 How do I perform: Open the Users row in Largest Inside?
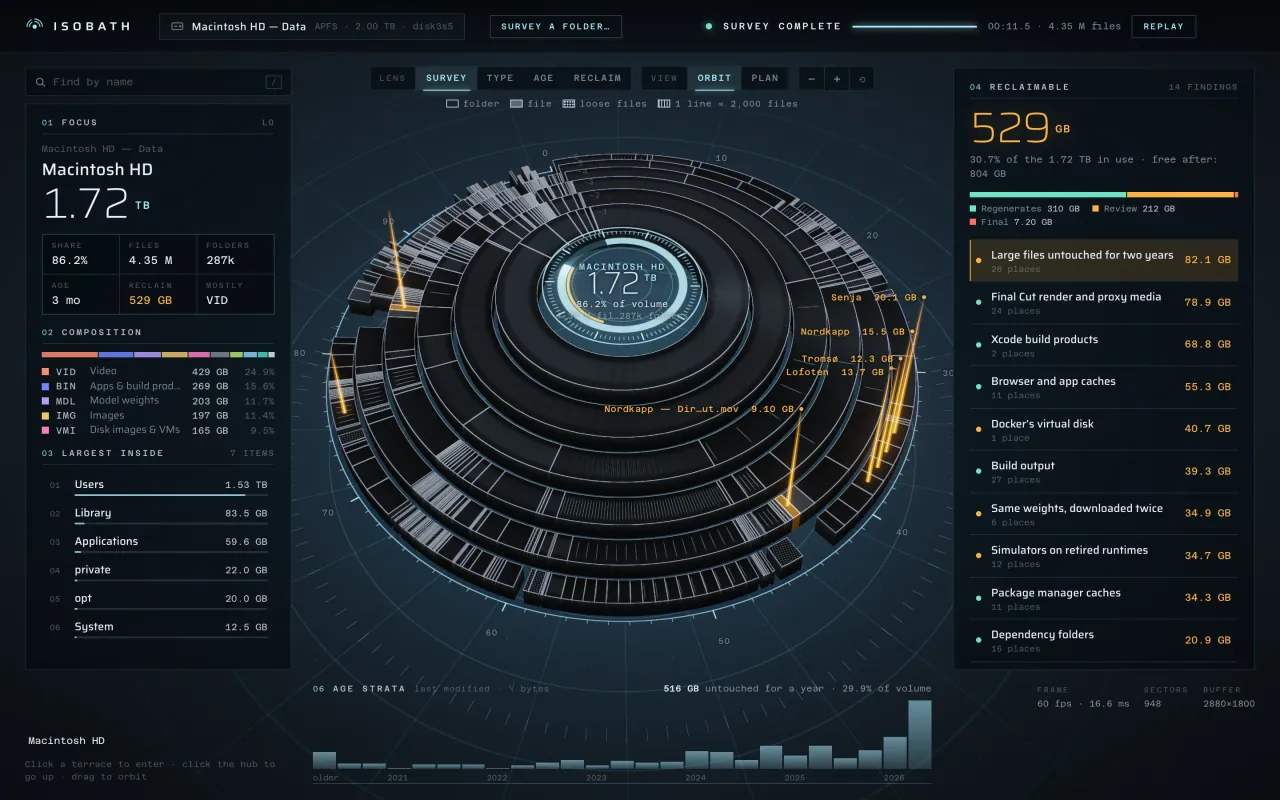click(158, 485)
